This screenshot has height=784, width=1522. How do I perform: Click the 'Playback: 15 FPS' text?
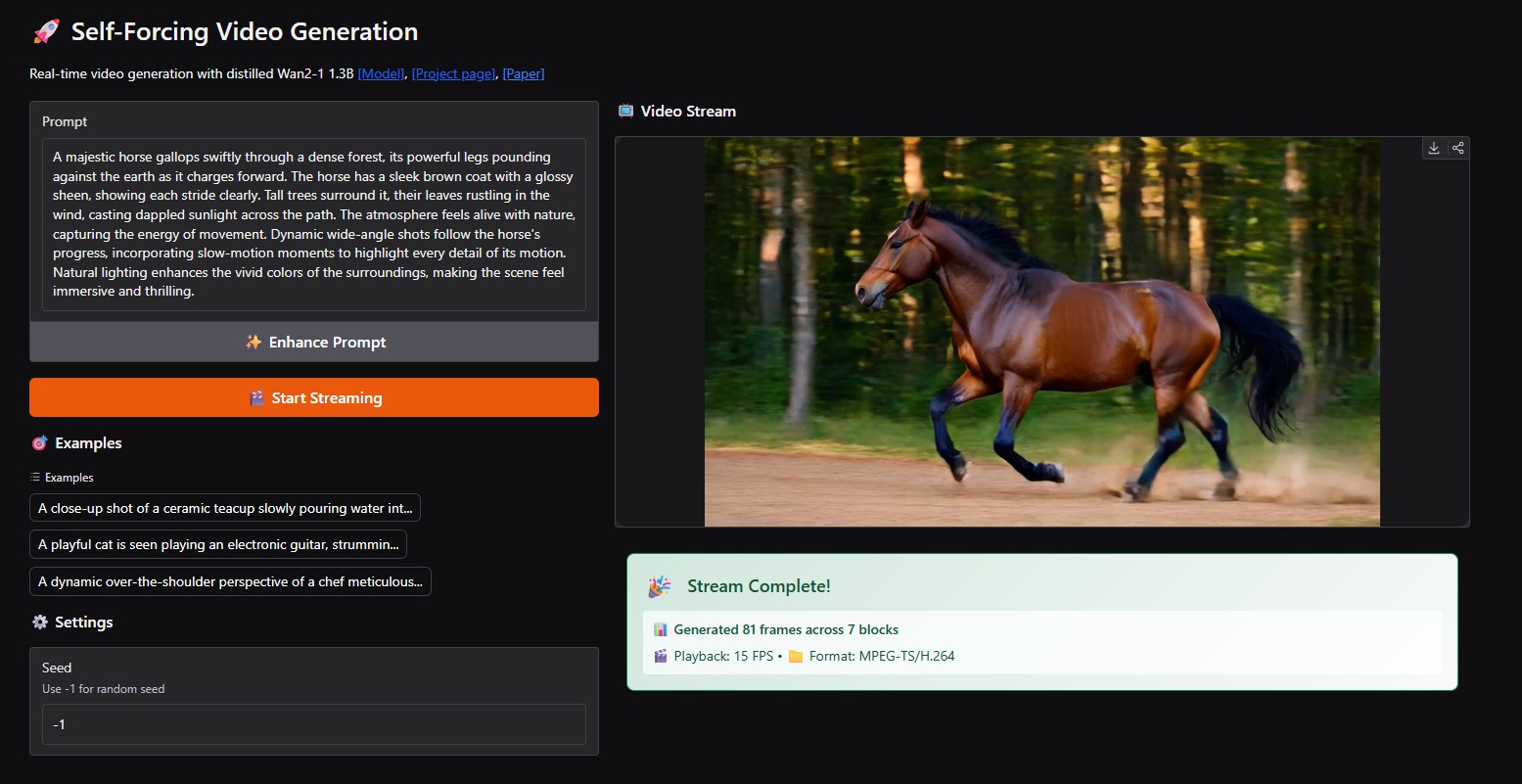pyautogui.click(x=723, y=656)
